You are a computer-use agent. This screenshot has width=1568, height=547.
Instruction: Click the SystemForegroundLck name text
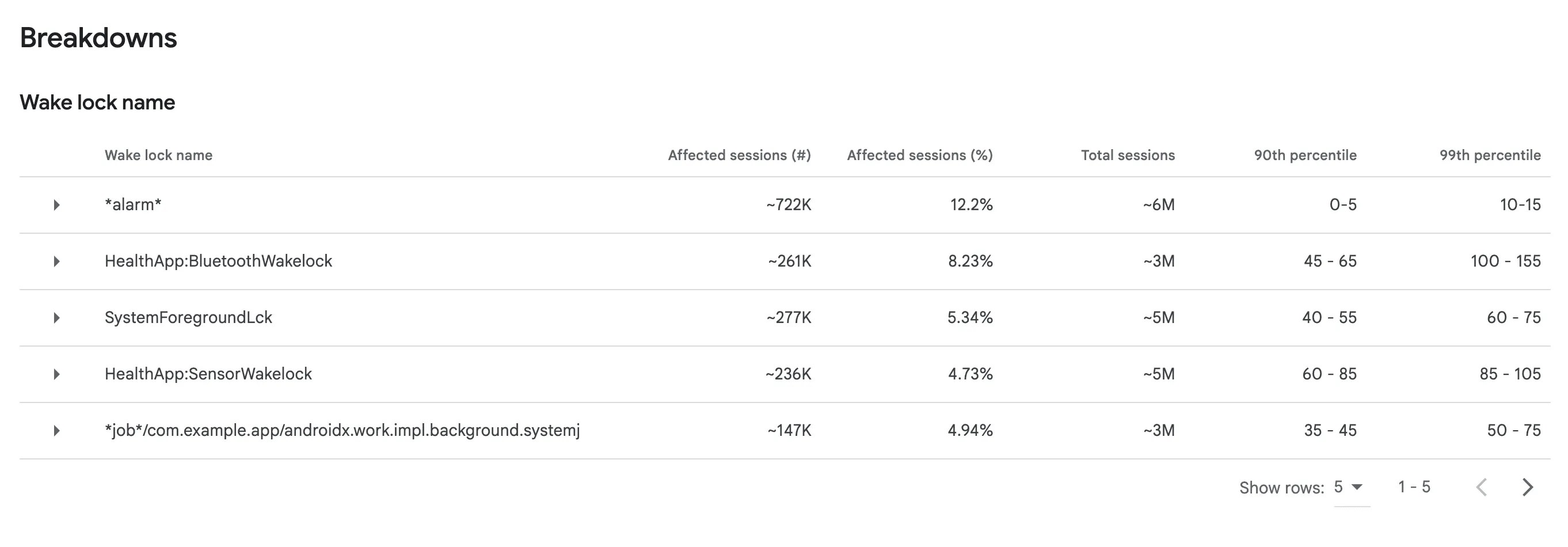(x=188, y=317)
